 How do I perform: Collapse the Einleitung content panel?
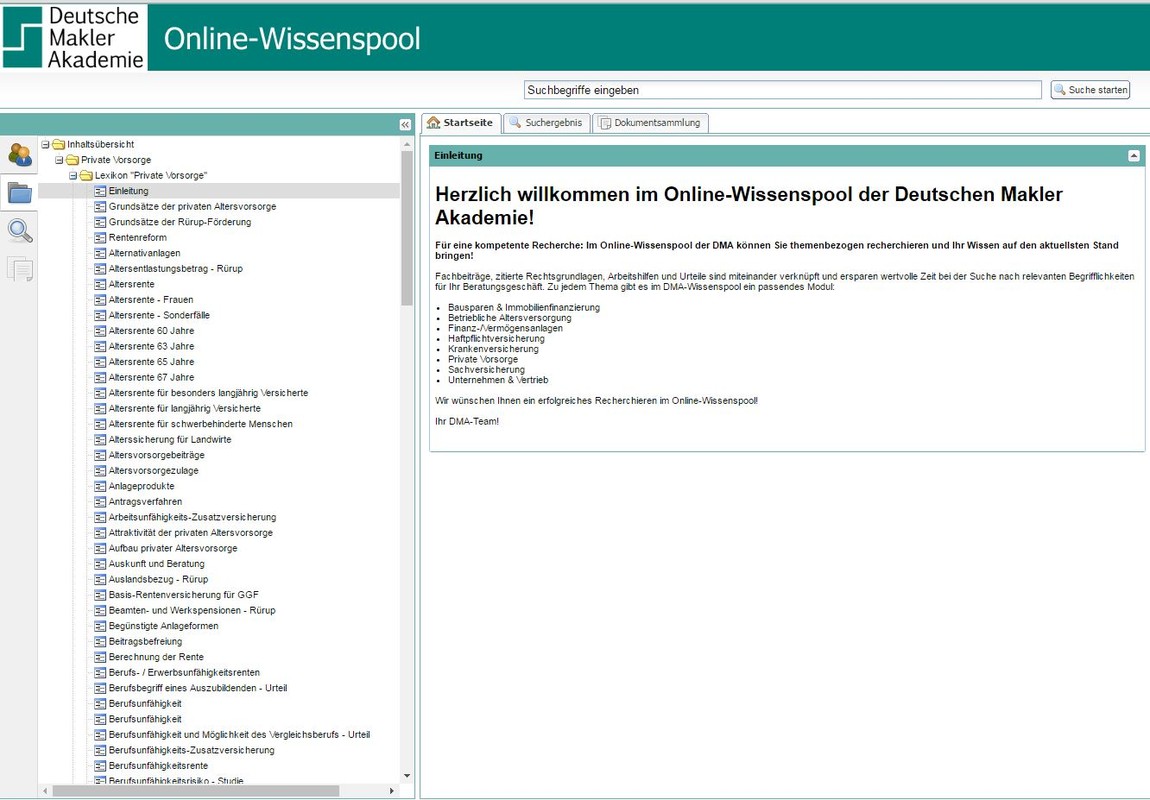pos(1133,156)
